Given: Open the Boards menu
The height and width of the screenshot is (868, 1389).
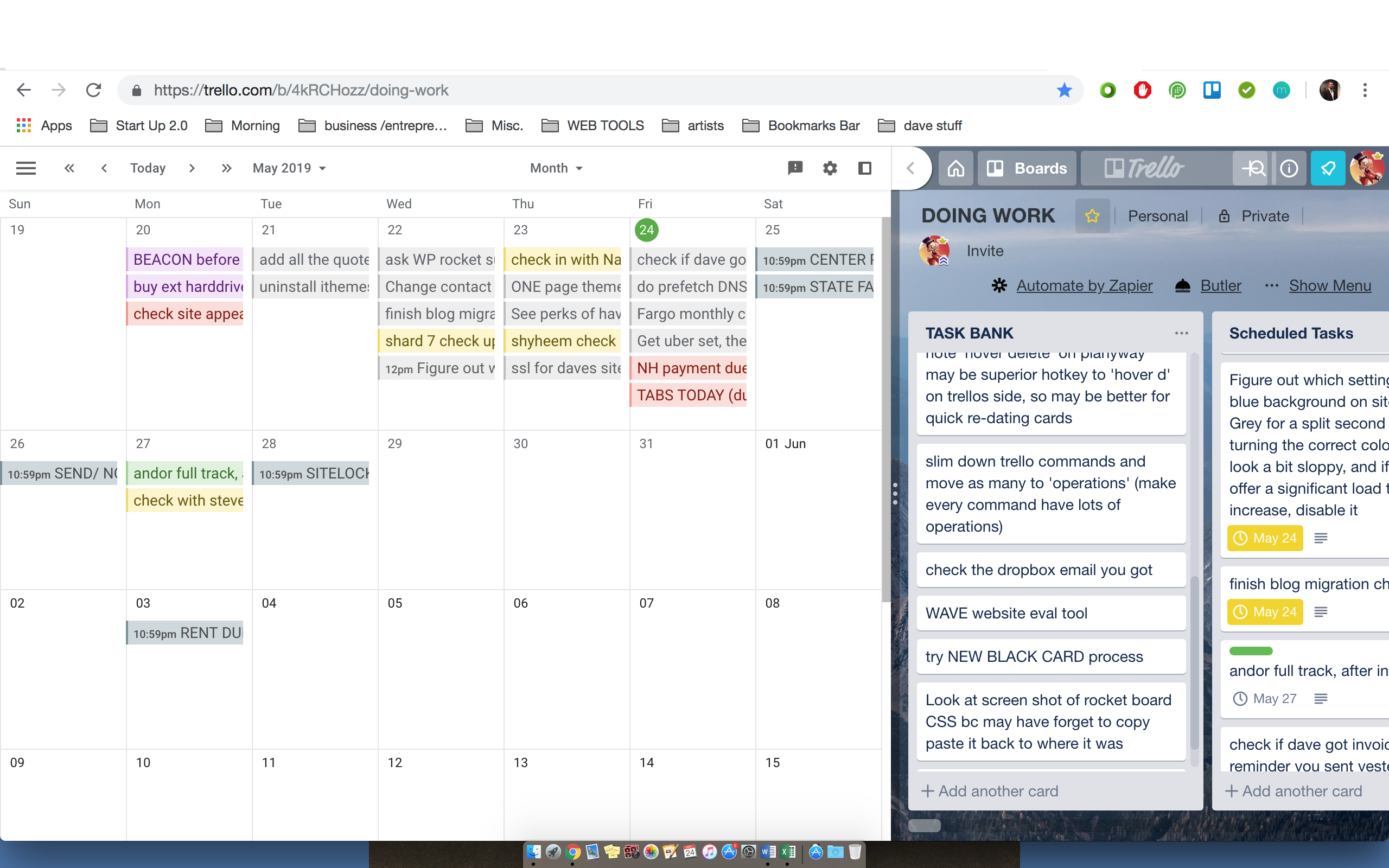Looking at the screenshot, I should coord(1027,168).
